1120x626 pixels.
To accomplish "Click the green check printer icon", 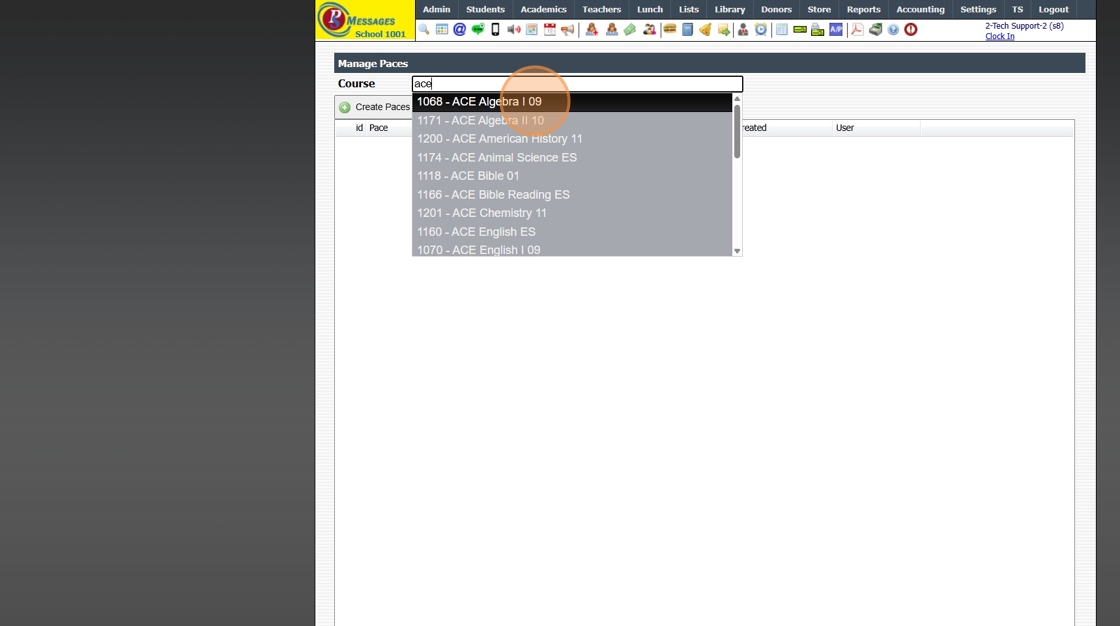I will (818, 29).
